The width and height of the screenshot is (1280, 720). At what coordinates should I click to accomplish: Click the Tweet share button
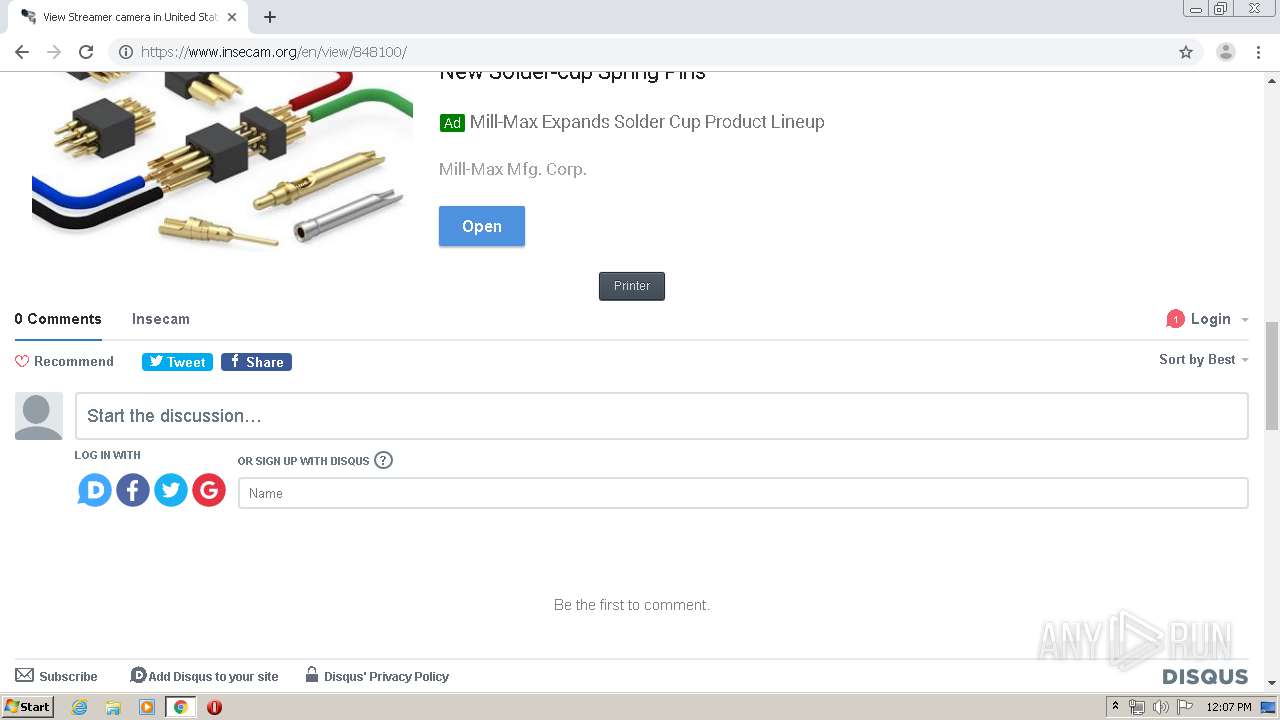click(x=177, y=362)
